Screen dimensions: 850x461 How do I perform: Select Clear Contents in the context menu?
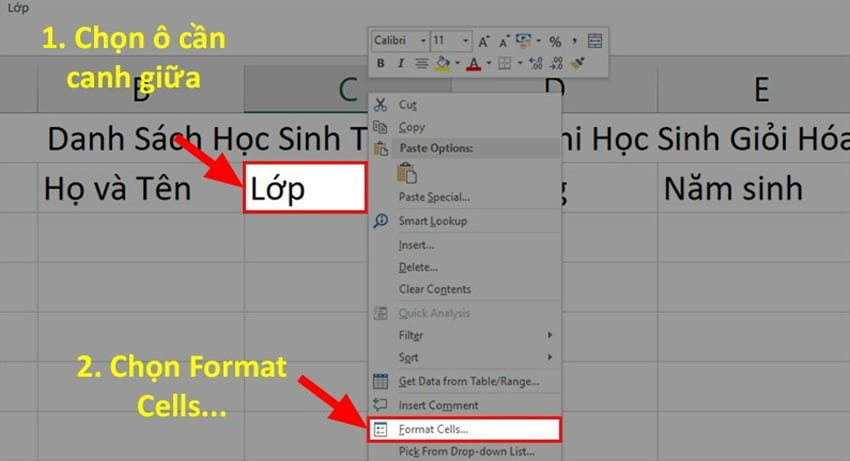(x=465, y=289)
